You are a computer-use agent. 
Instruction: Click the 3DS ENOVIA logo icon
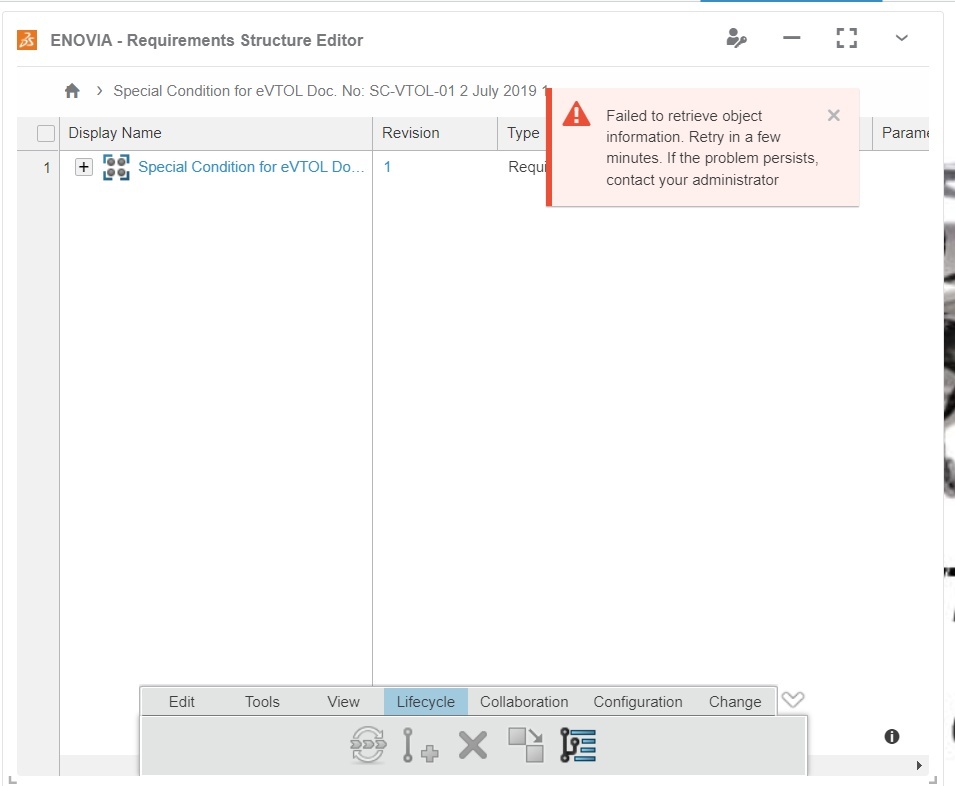[27, 40]
